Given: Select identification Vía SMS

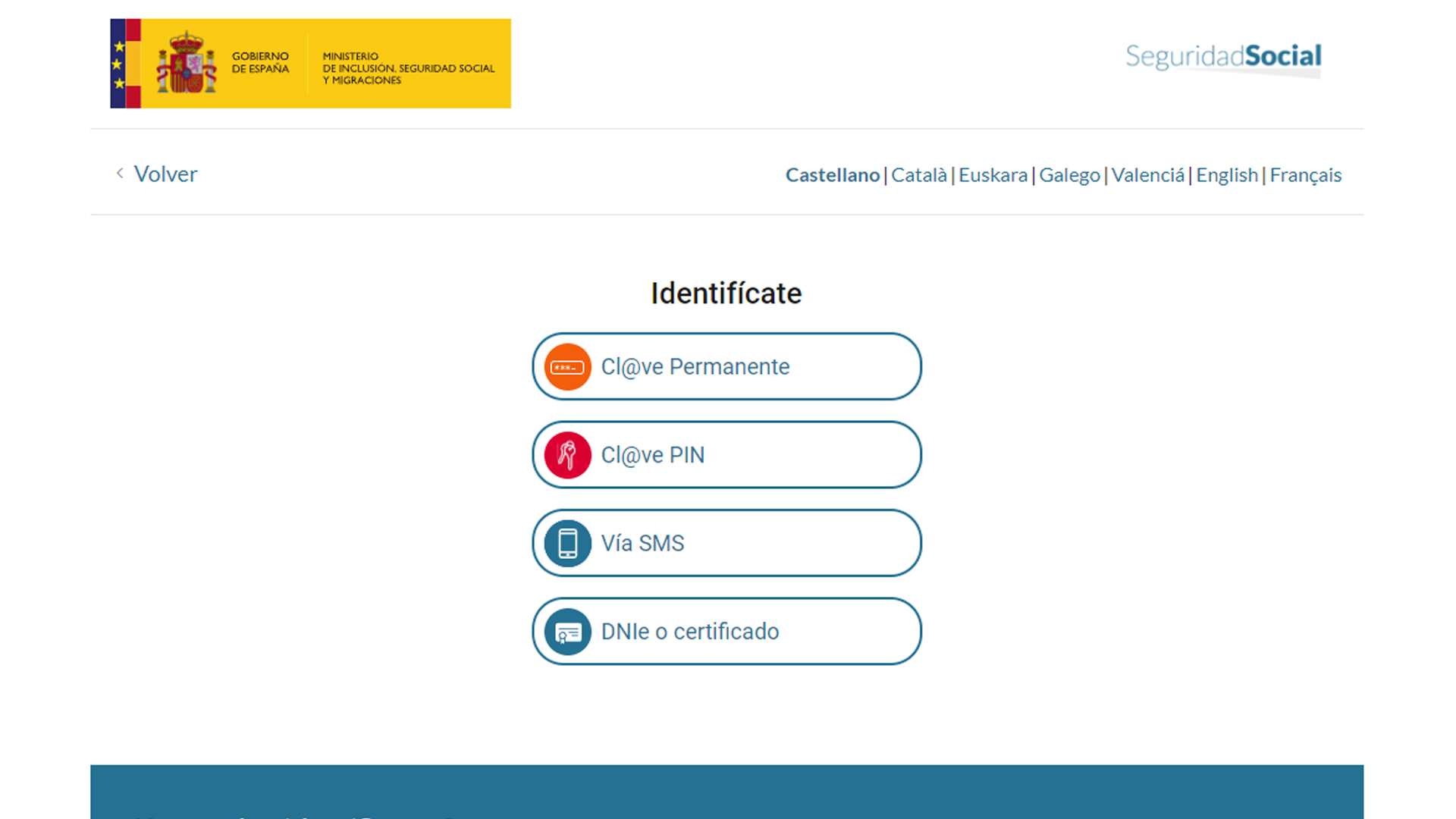Looking at the screenshot, I should tap(726, 543).
